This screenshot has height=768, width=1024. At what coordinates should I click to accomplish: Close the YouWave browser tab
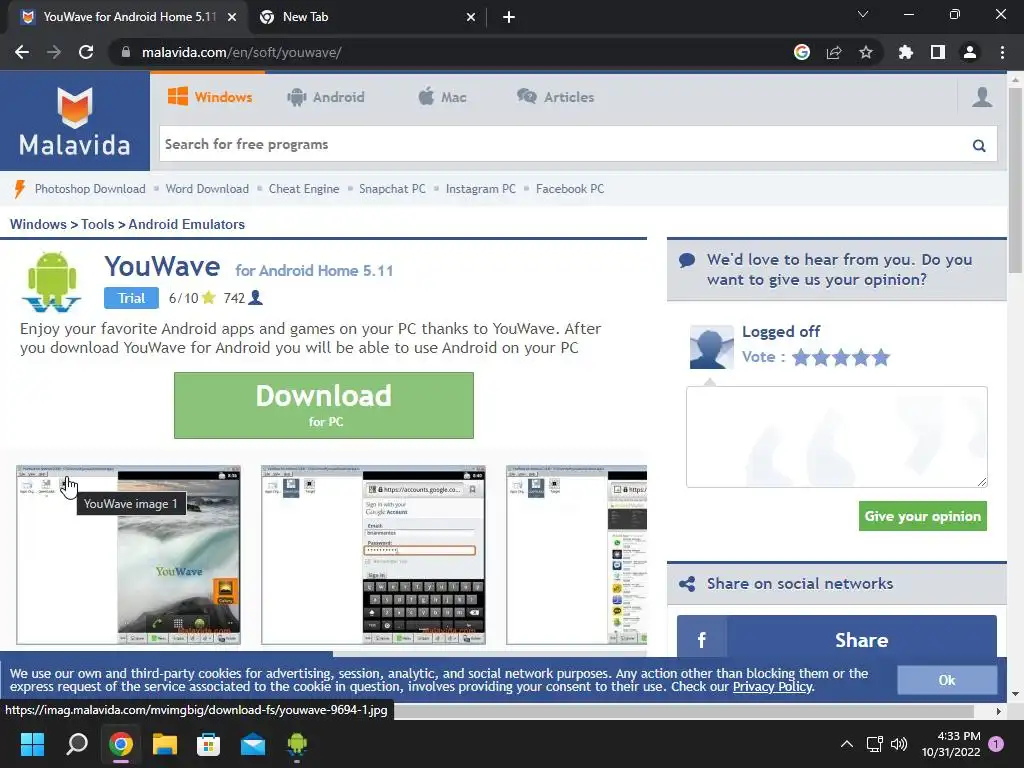point(232,17)
